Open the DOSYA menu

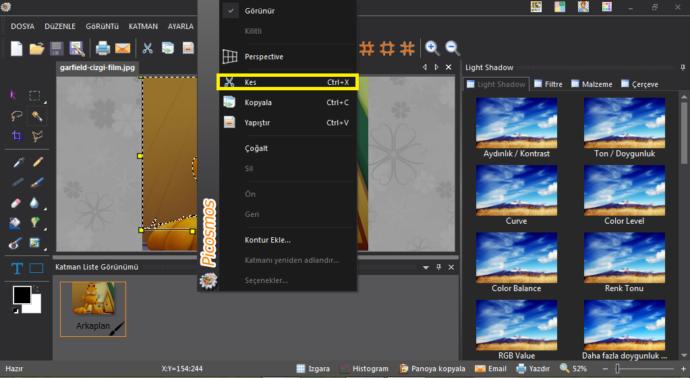pyautogui.click(x=22, y=26)
